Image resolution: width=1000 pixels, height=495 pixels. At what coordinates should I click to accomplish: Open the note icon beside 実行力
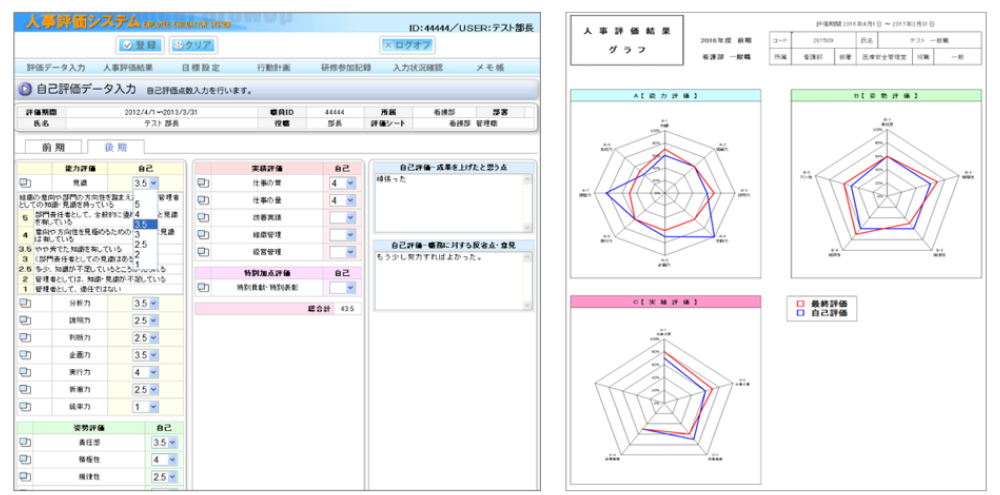pos(24,372)
